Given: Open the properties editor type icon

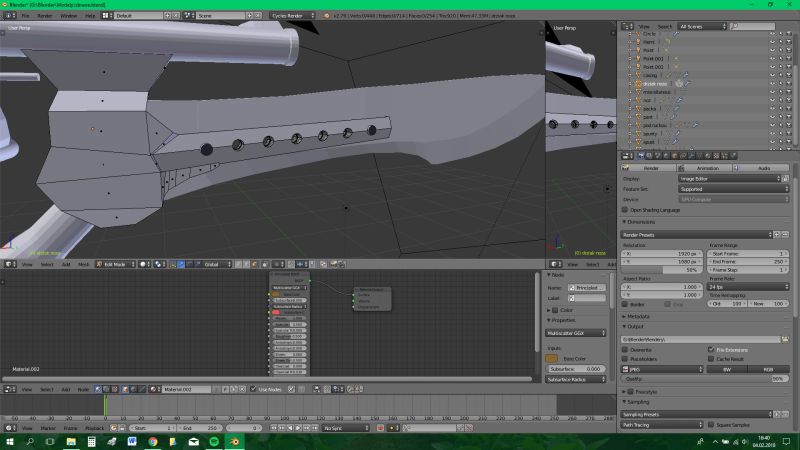Looking at the screenshot, I should (x=627, y=156).
